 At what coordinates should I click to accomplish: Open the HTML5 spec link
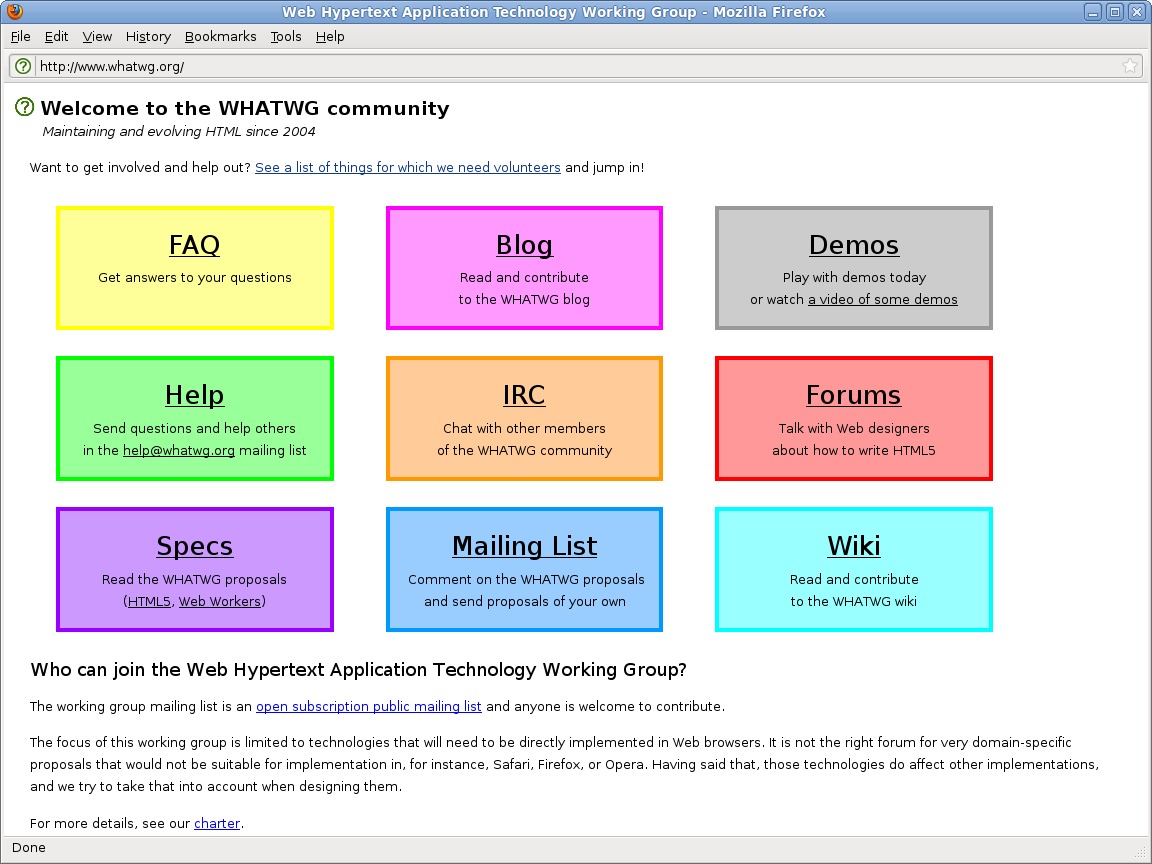point(149,601)
